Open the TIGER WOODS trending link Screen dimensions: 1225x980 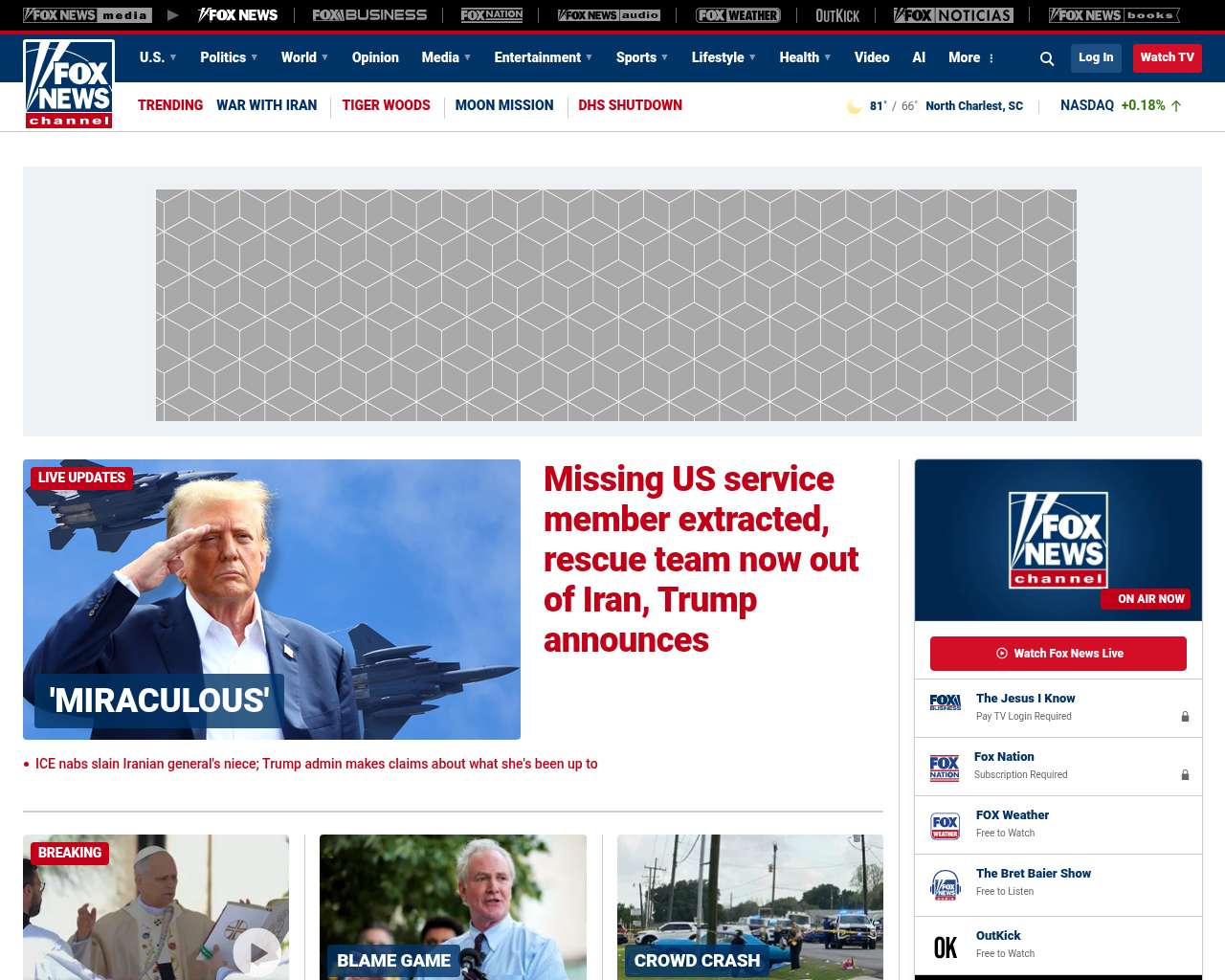(x=386, y=105)
